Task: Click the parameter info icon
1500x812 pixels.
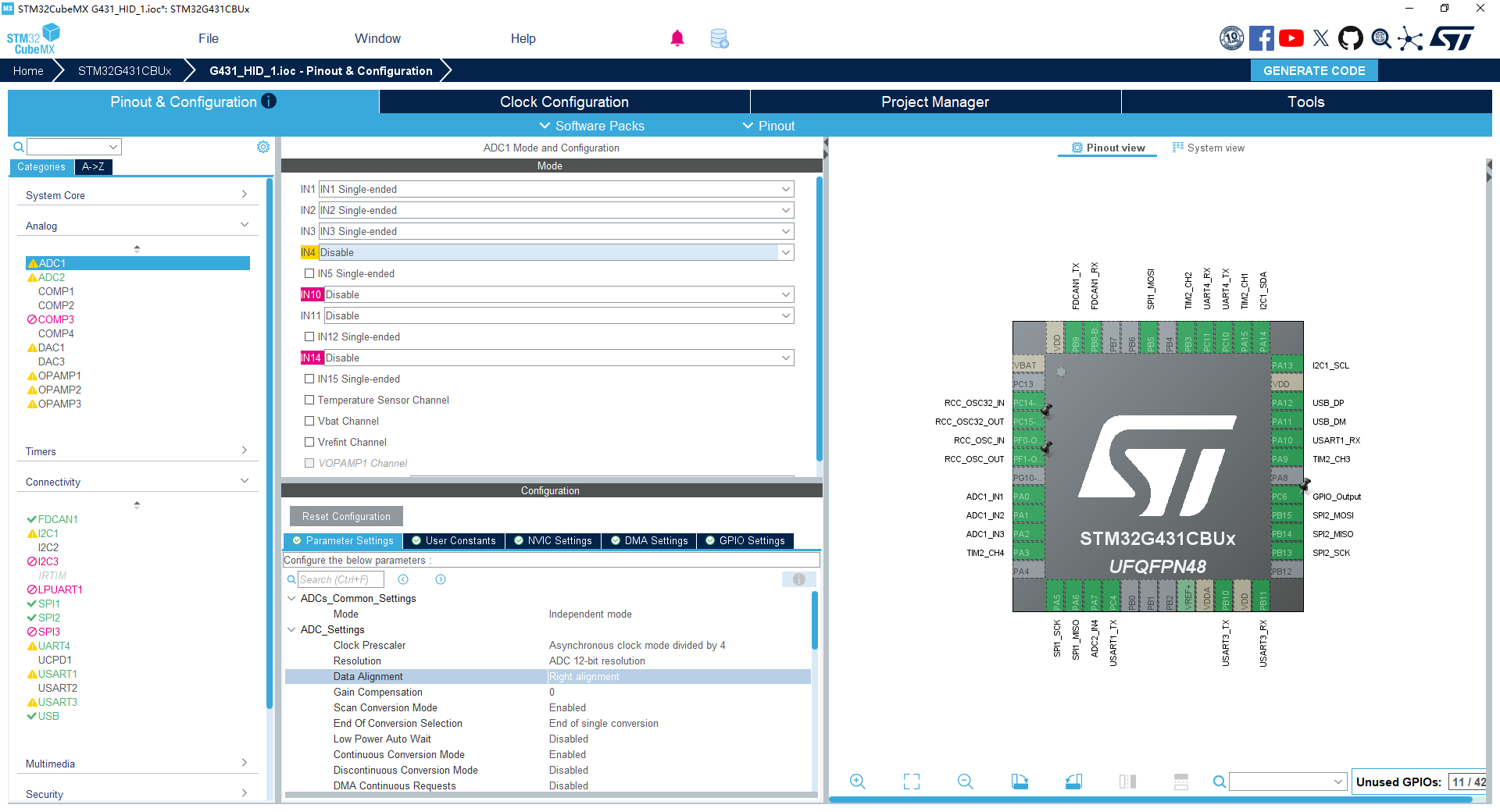Action: 799,579
